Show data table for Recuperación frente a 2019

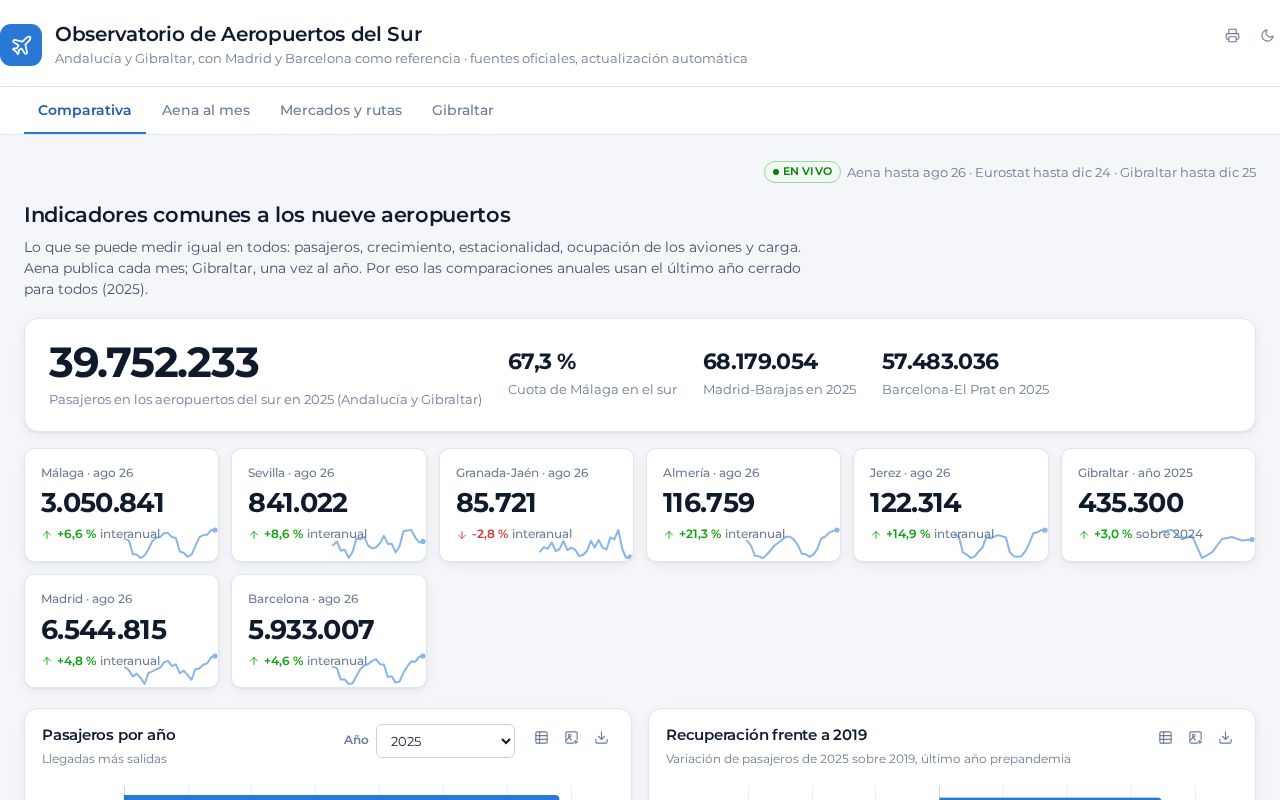pos(1165,738)
